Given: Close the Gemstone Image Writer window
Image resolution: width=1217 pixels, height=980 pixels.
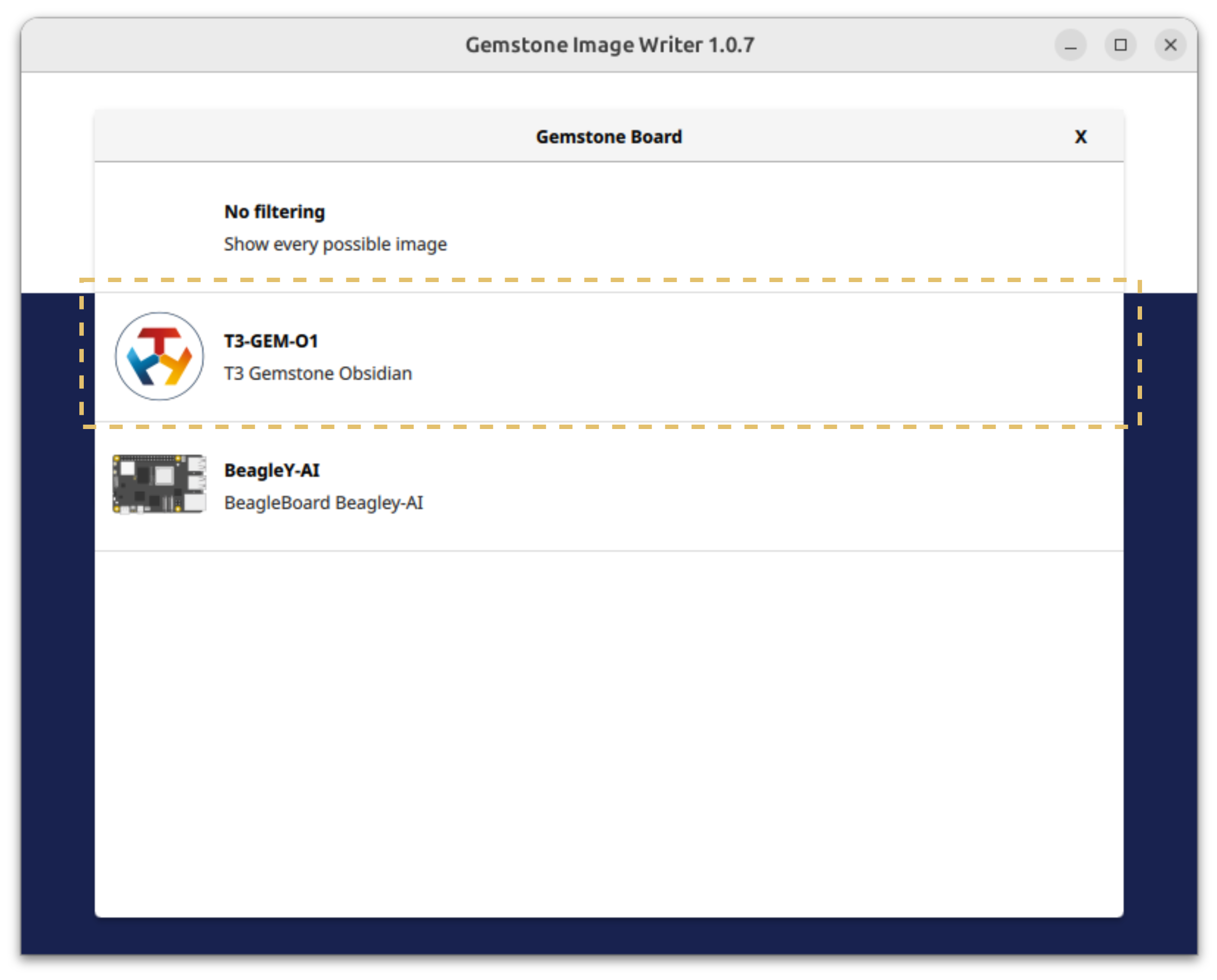Looking at the screenshot, I should tap(1170, 45).
